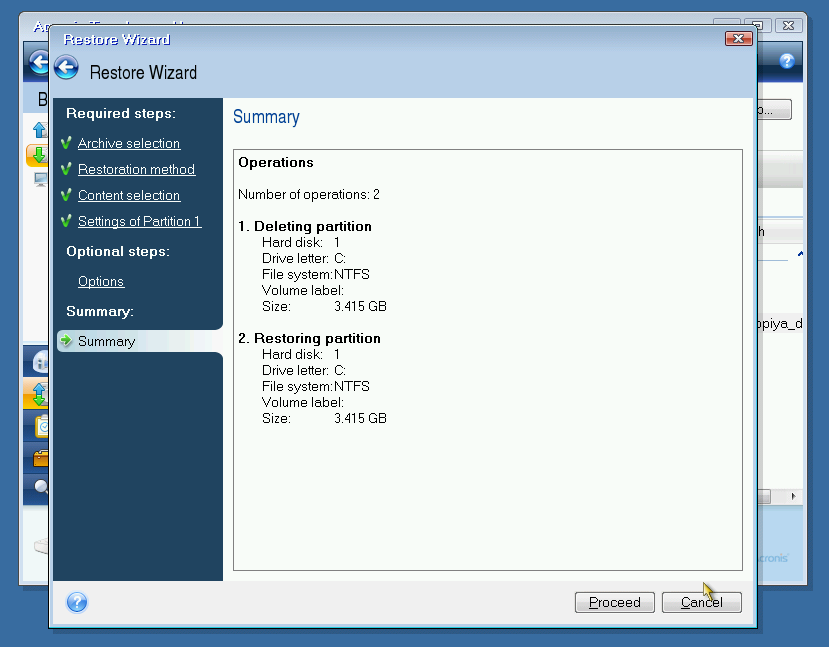Click the back arrow in Restore Wizard header
The height and width of the screenshot is (647, 829).
tap(67, 68)
